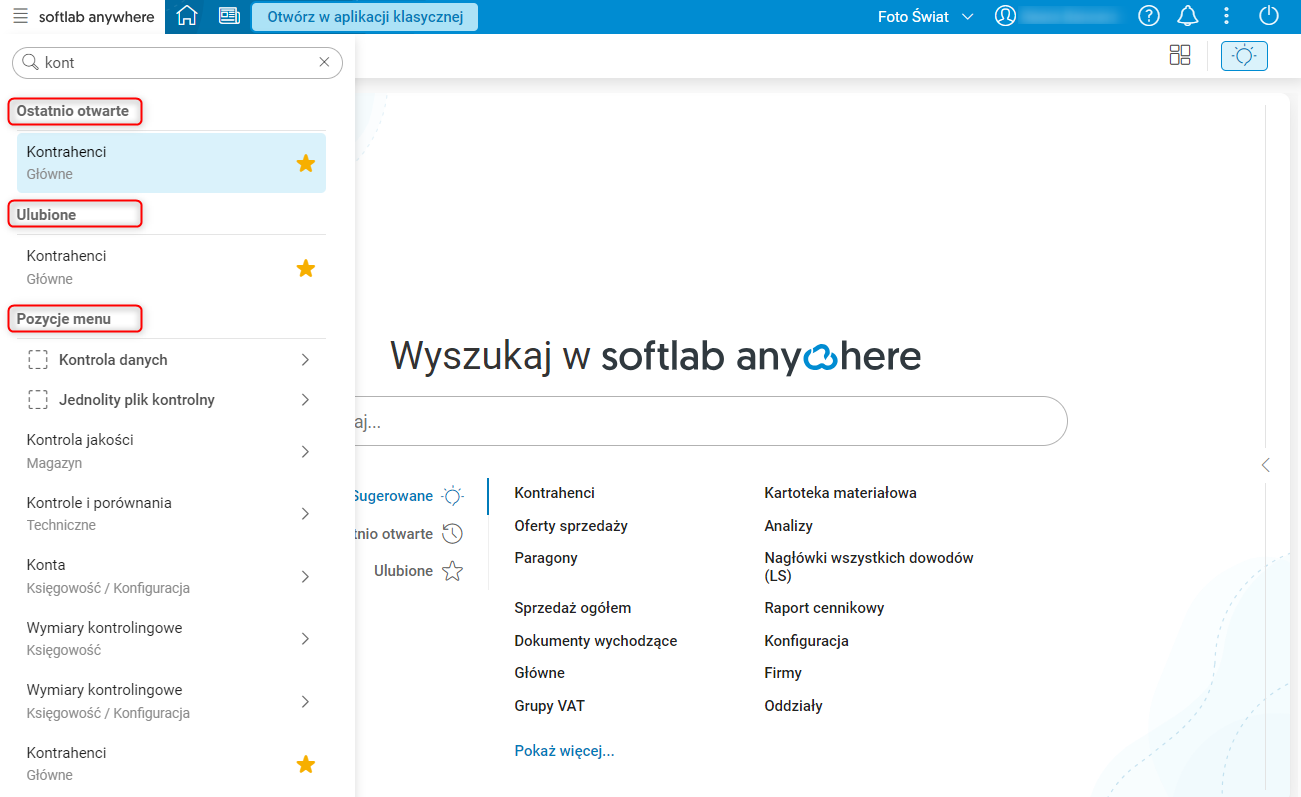The height and width of the screenshot is (797, 1301).
Task: Expand the Jednolity plik kontrolny chevron
Action: [305, 400]
